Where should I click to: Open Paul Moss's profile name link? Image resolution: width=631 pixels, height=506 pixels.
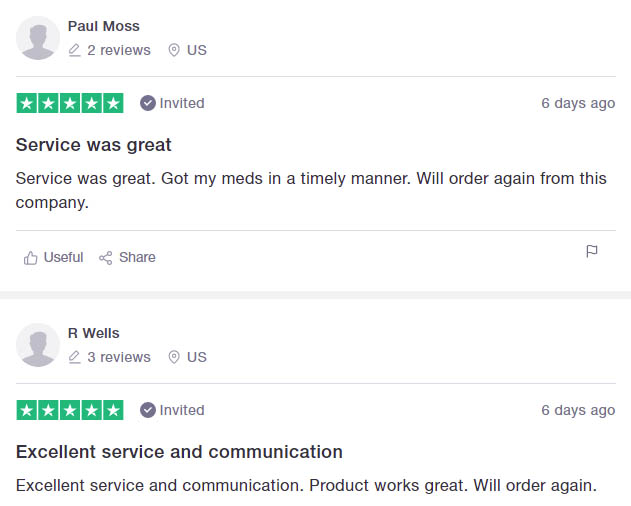104,26
